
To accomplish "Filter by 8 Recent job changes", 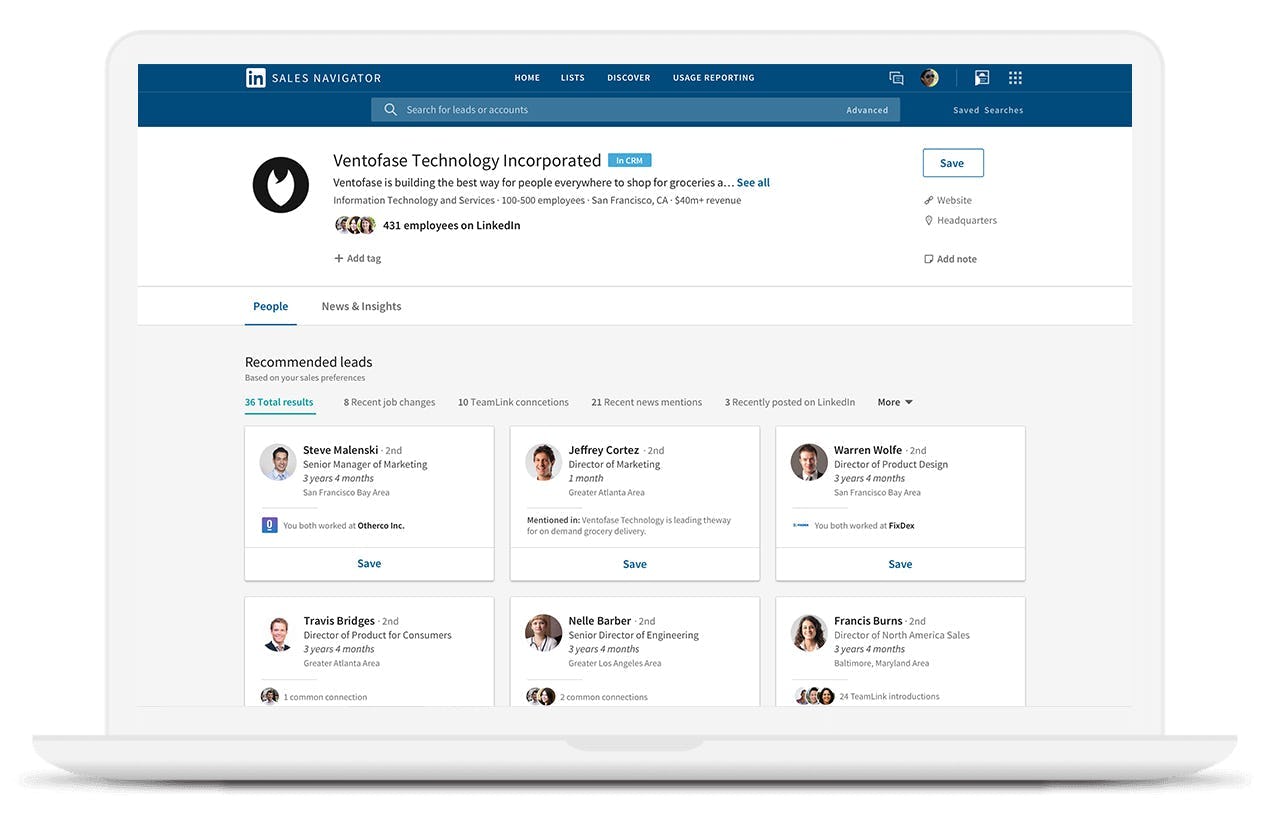I will pos(389,401).
